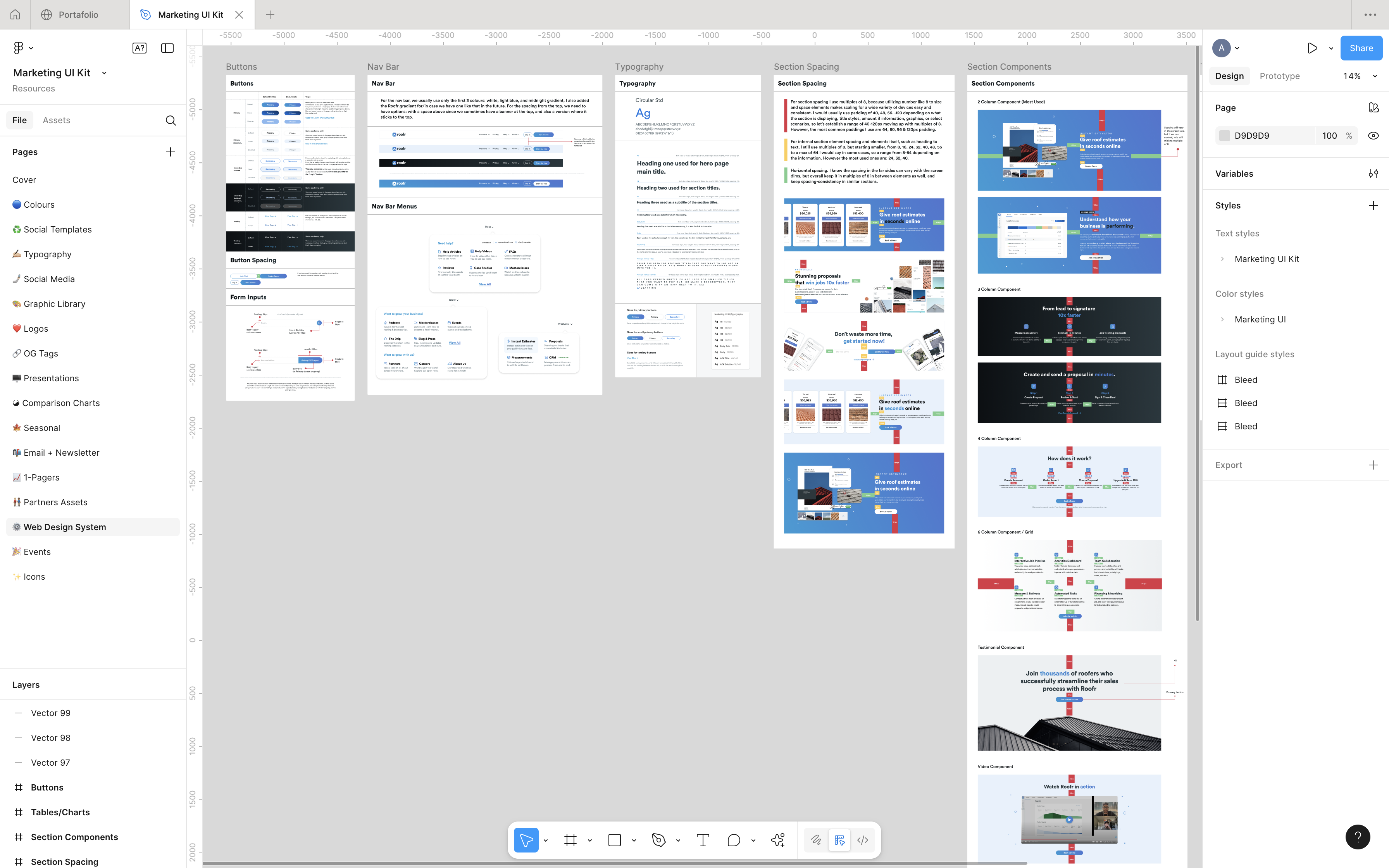This screenshot has width=1389, height=868.
Task: Click the search icon in File panel
Action: [171, 121]
